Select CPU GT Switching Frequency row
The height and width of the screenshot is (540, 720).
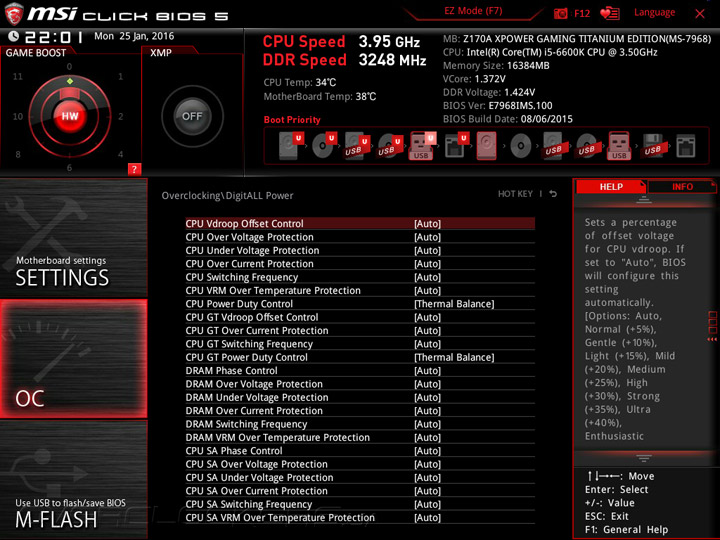point(360,343)
